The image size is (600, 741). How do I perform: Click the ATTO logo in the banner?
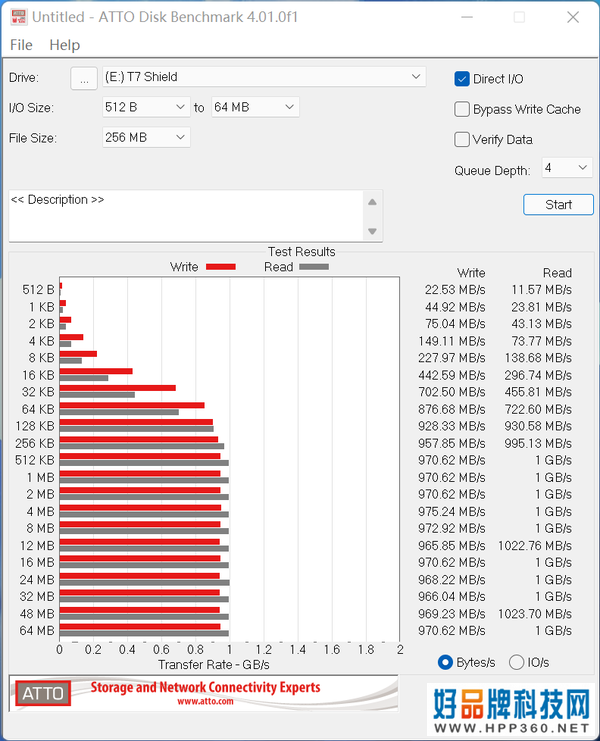point(43,693)
